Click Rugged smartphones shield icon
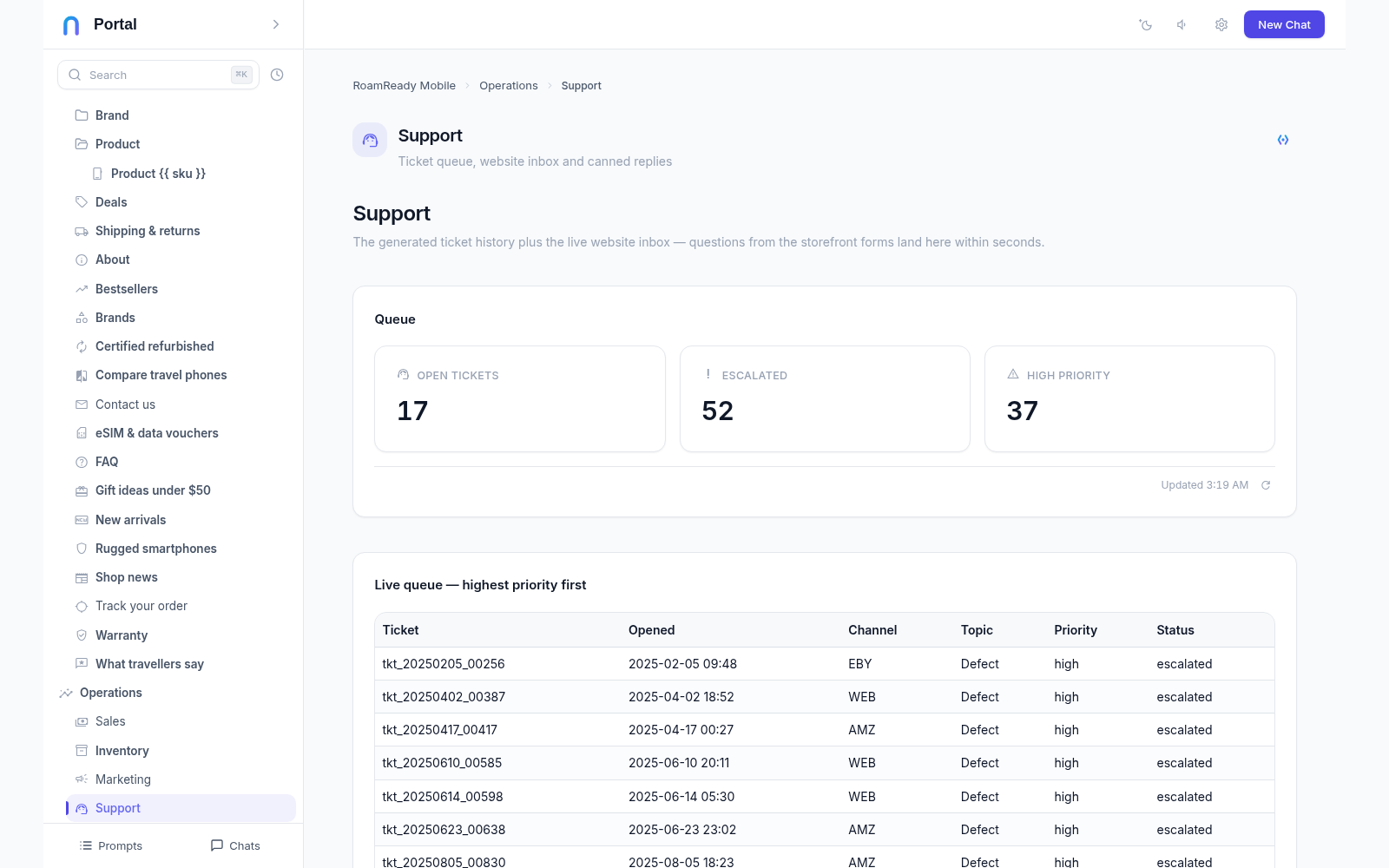Viewport: 1389px width, 868px height. (82, 549)
